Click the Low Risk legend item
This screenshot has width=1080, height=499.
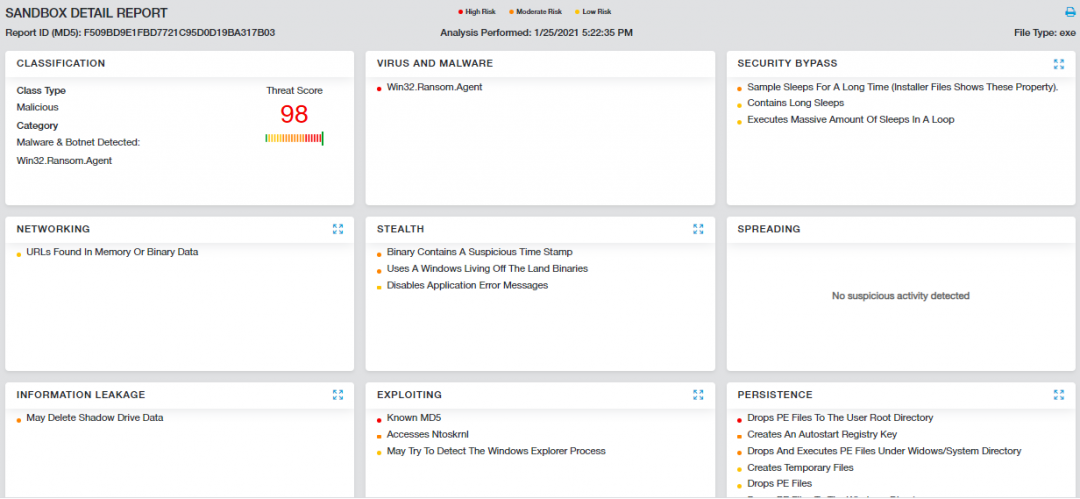[x=596, y=12]
